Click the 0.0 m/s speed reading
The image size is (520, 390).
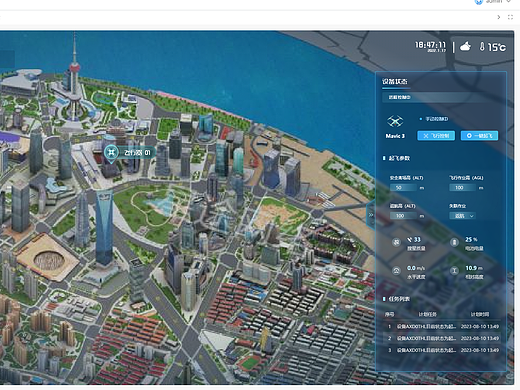pyautogui.click(x=416, y=268)
